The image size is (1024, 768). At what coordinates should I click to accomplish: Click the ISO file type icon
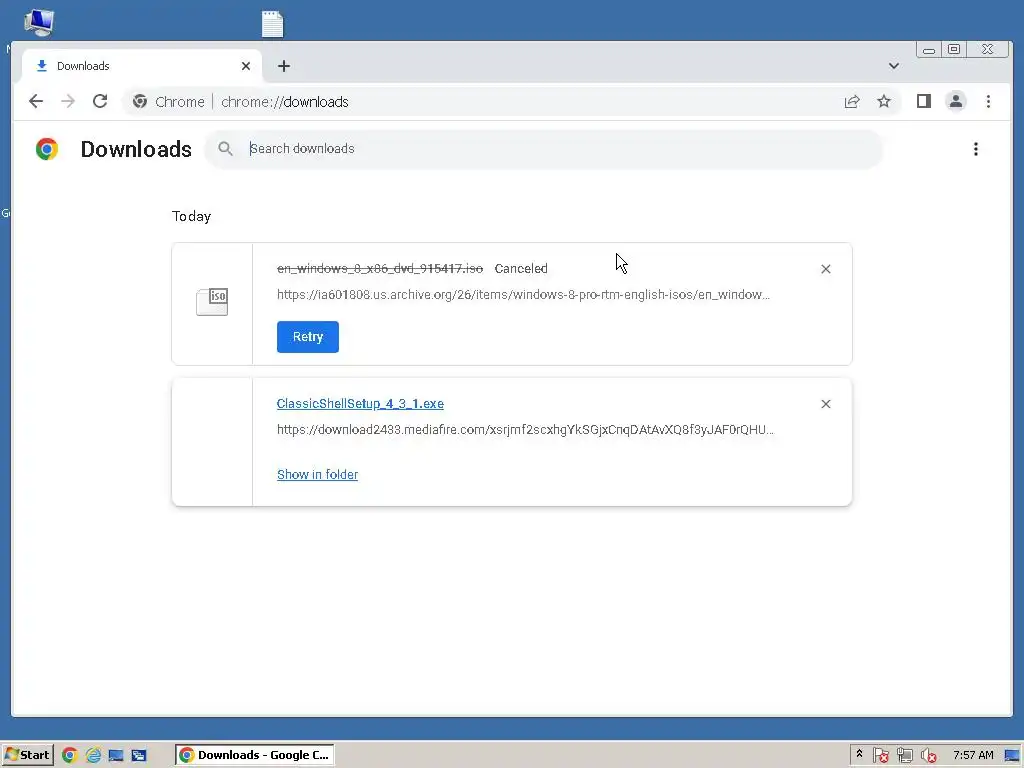(x=212, y=302)
